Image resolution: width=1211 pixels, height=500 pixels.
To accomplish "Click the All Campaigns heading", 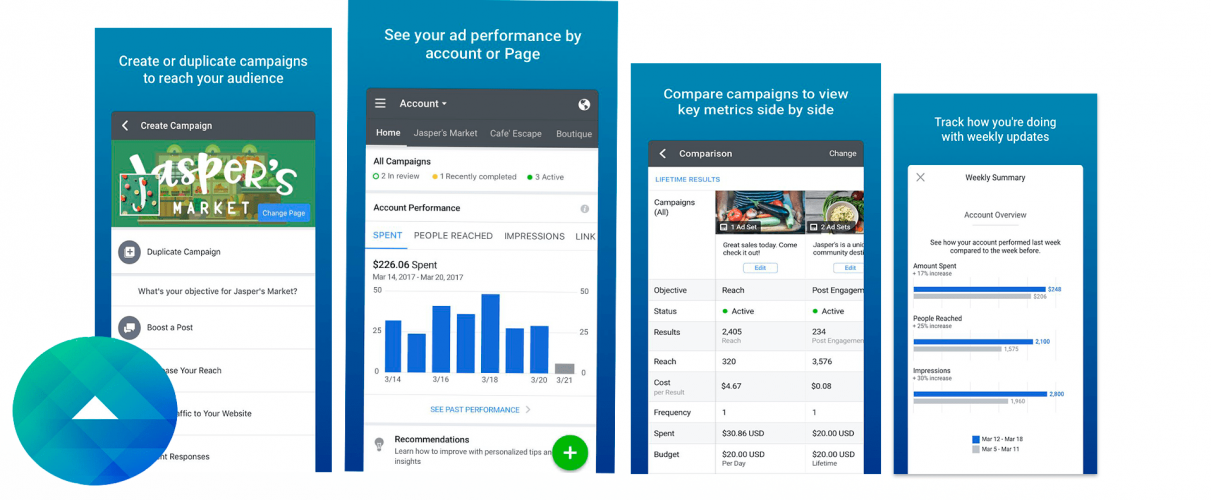I will (402, 161).
